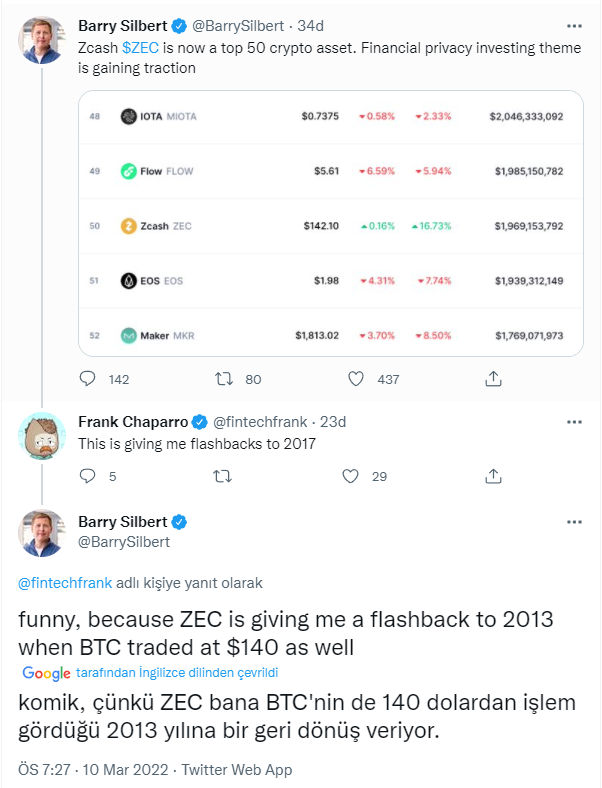Reply to Barry Silbert's Zcash tweet

(x=88, y=379)
